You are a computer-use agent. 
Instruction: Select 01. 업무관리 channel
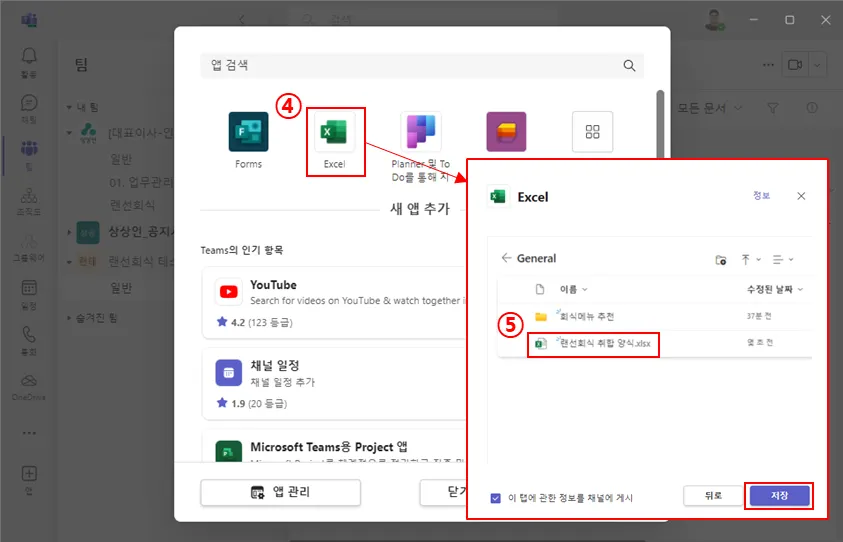click(141, 183)
